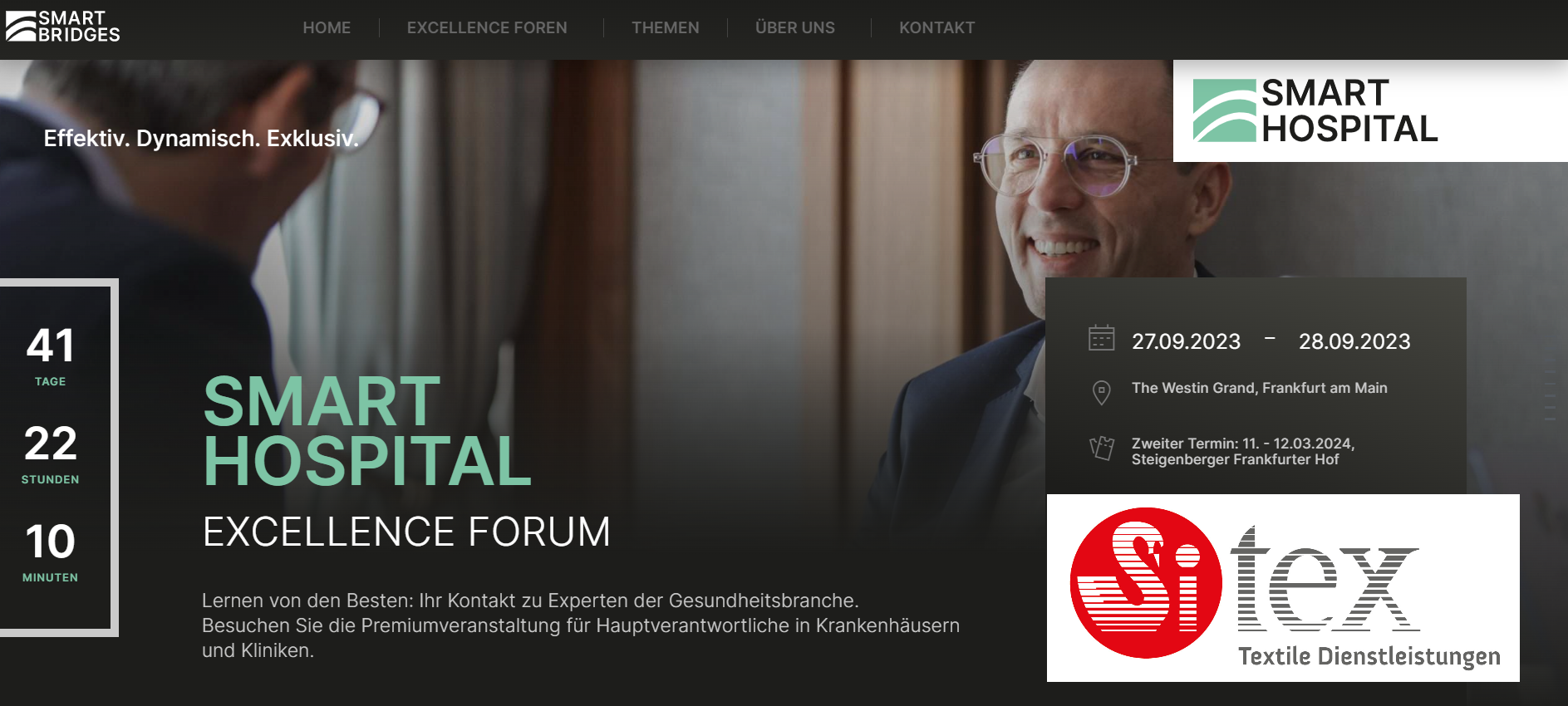Click the start date 27.09.2023

pyautogui.click(x=1186, y=341)
